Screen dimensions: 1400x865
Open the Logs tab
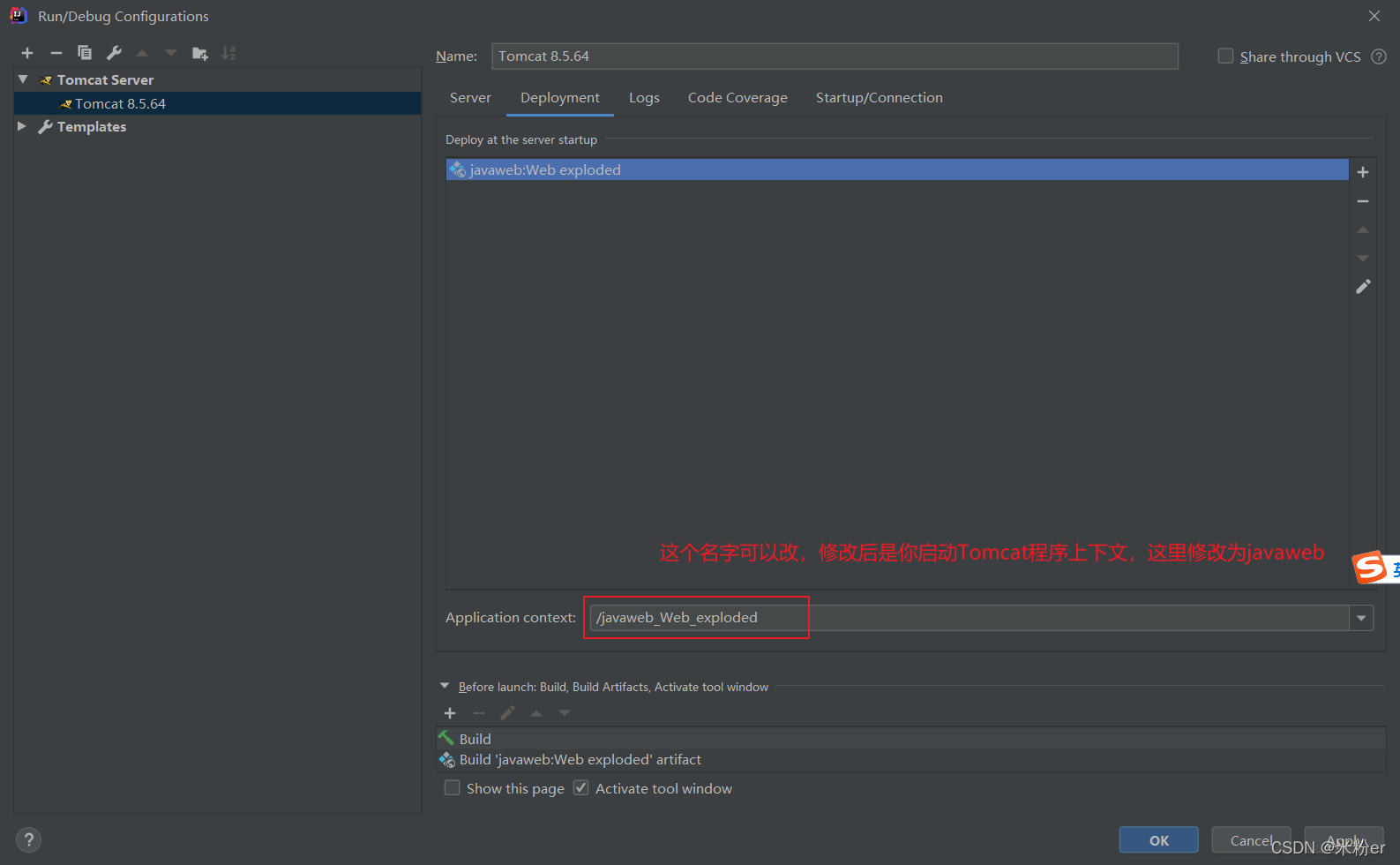644,98
